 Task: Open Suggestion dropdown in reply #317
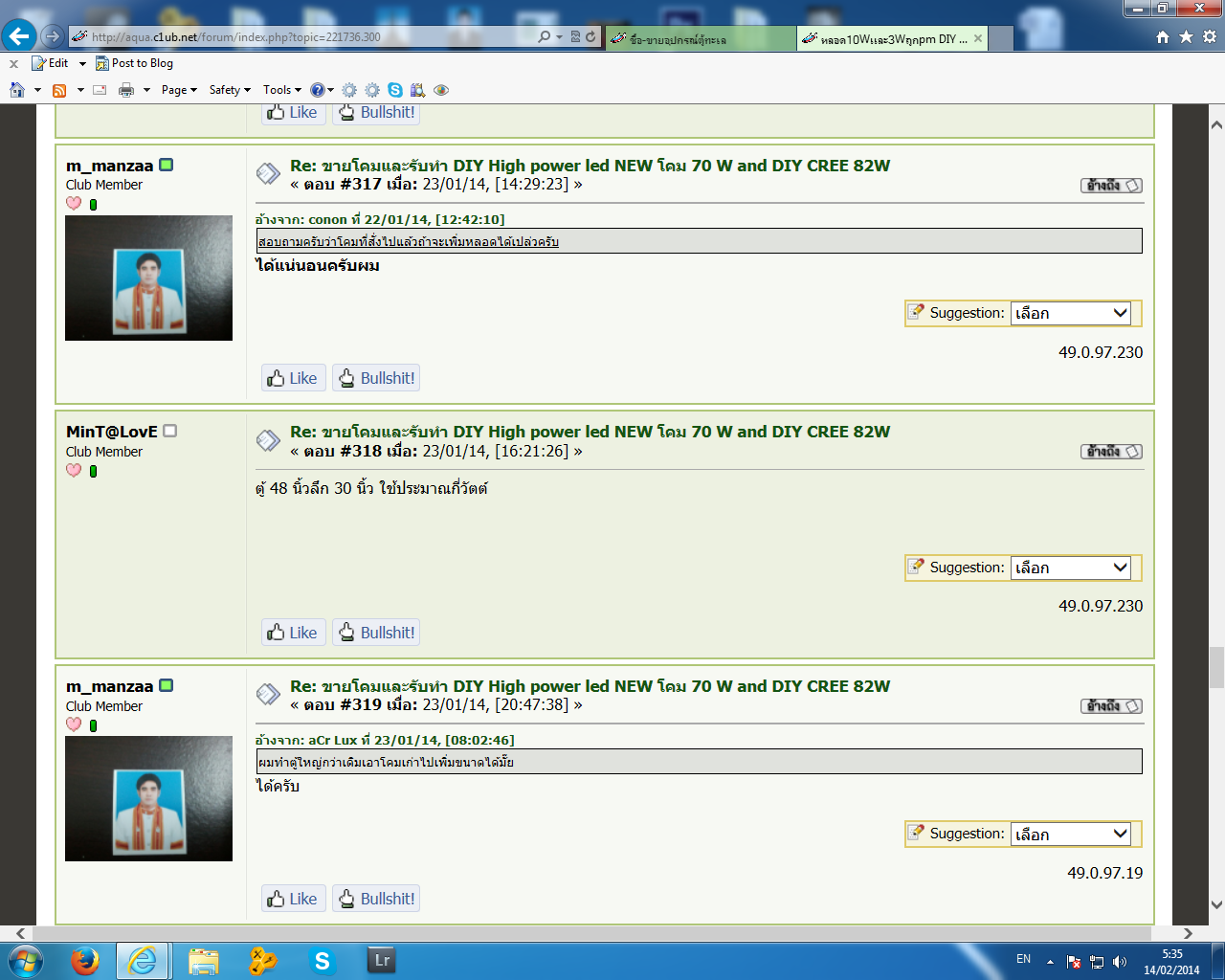(x=1070, y=313)
